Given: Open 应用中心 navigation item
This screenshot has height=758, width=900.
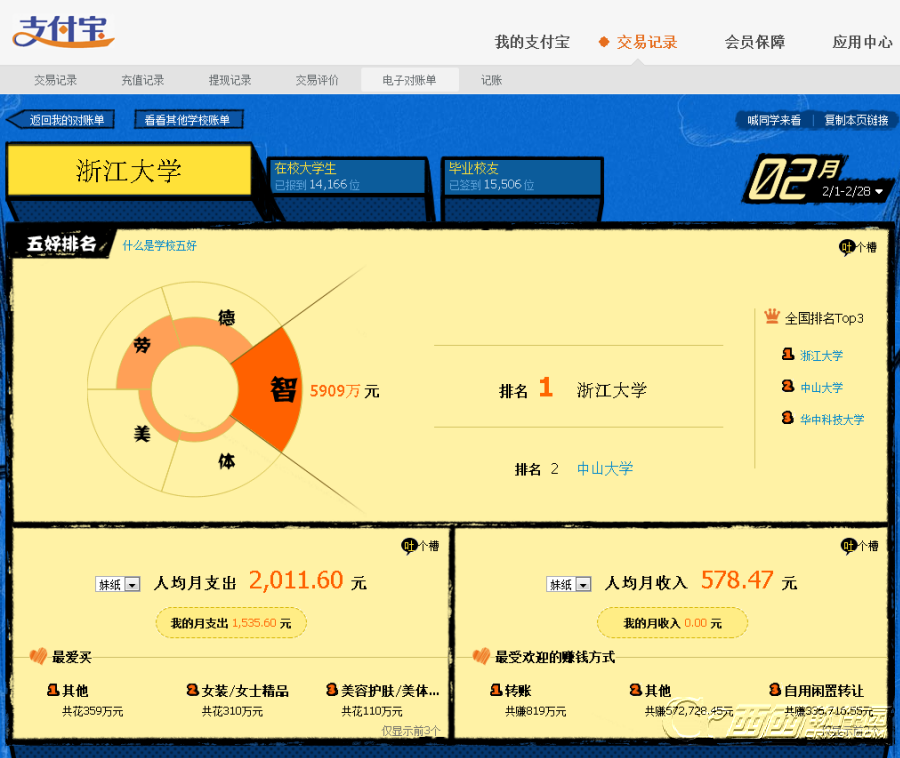Looking at the screenshot, I should [862, 42].
